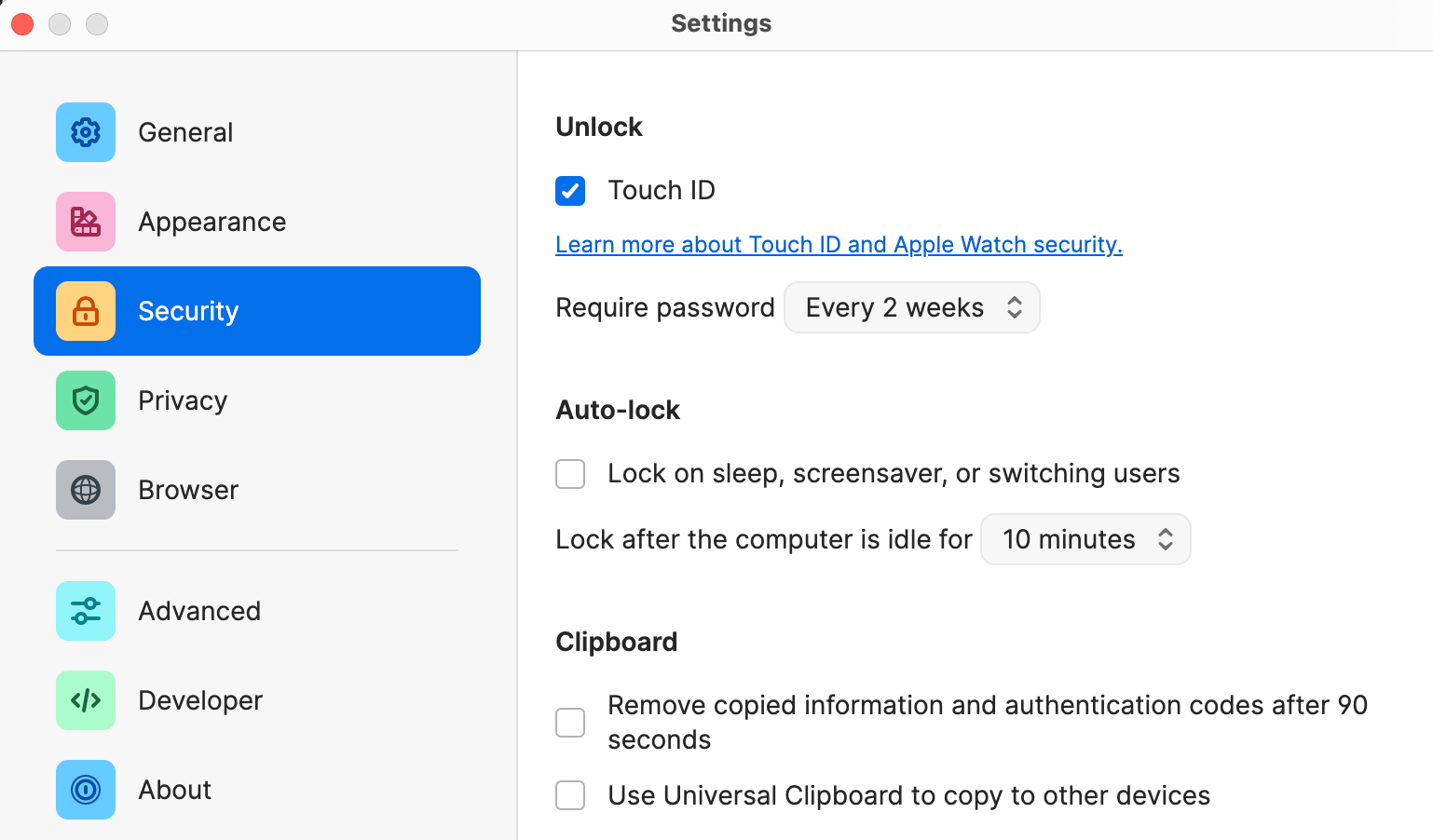1433x840 pixels.
Task: Enable Universal Clipboard checkbox
Action: coord(570,795)
